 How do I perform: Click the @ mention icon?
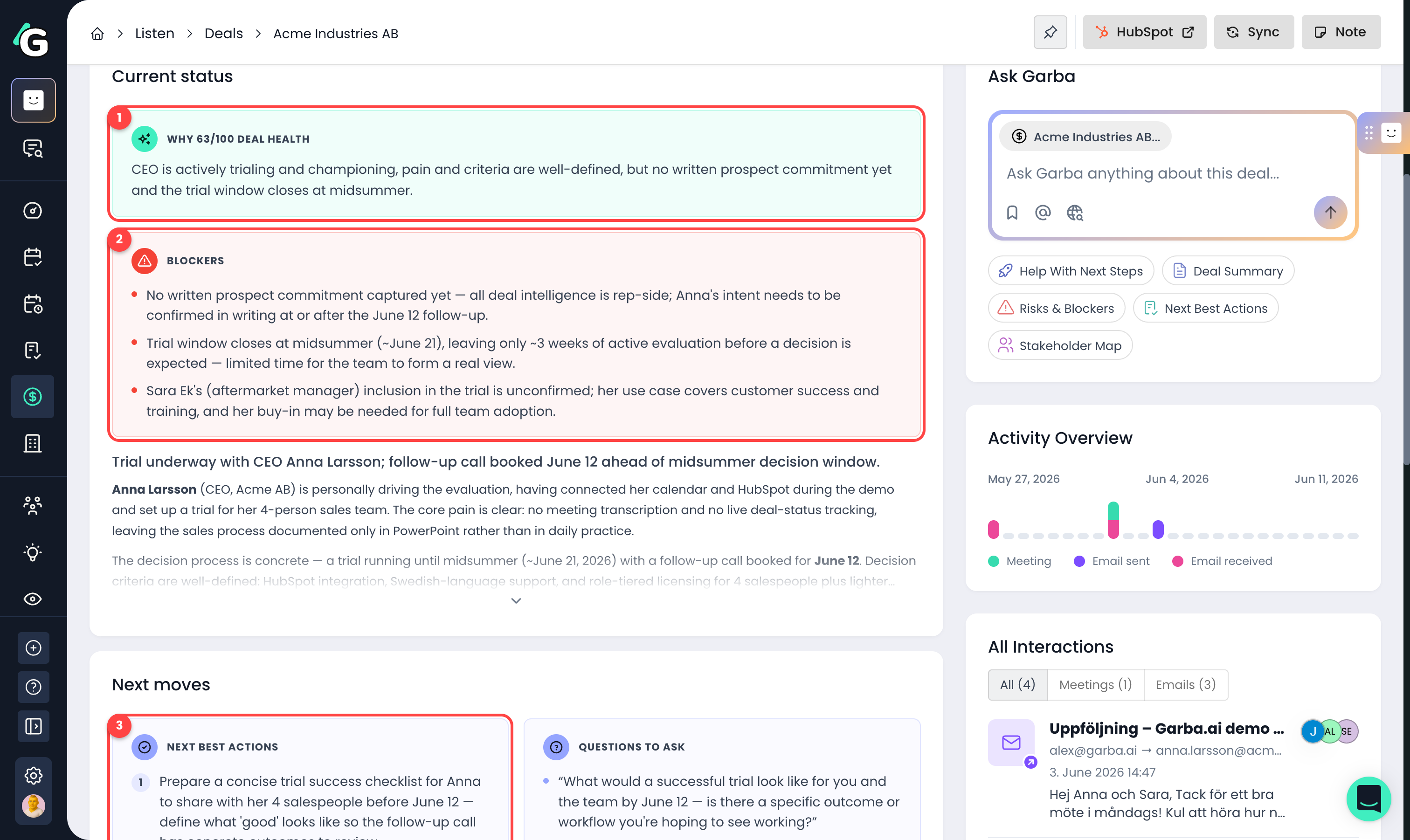pyautogui.click(x=1043, y=213)
